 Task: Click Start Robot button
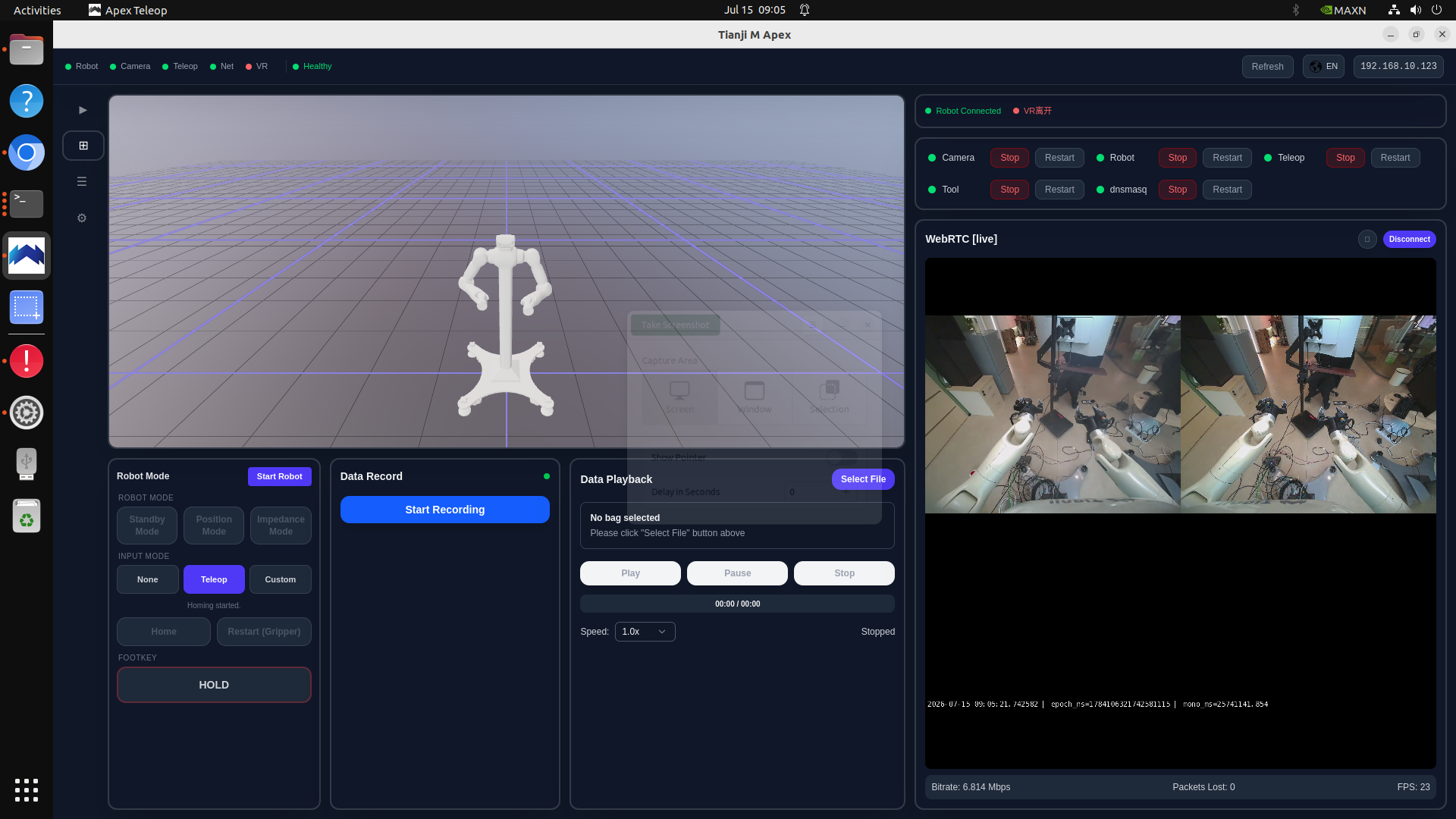(x=279, y=476)
